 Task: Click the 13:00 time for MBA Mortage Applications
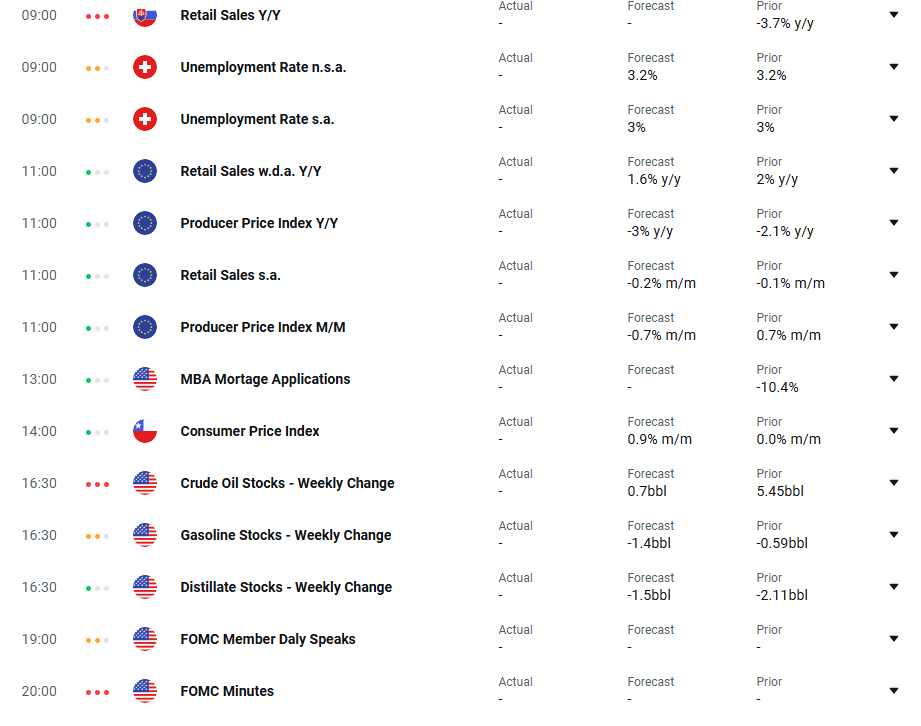tap(39, 379)
